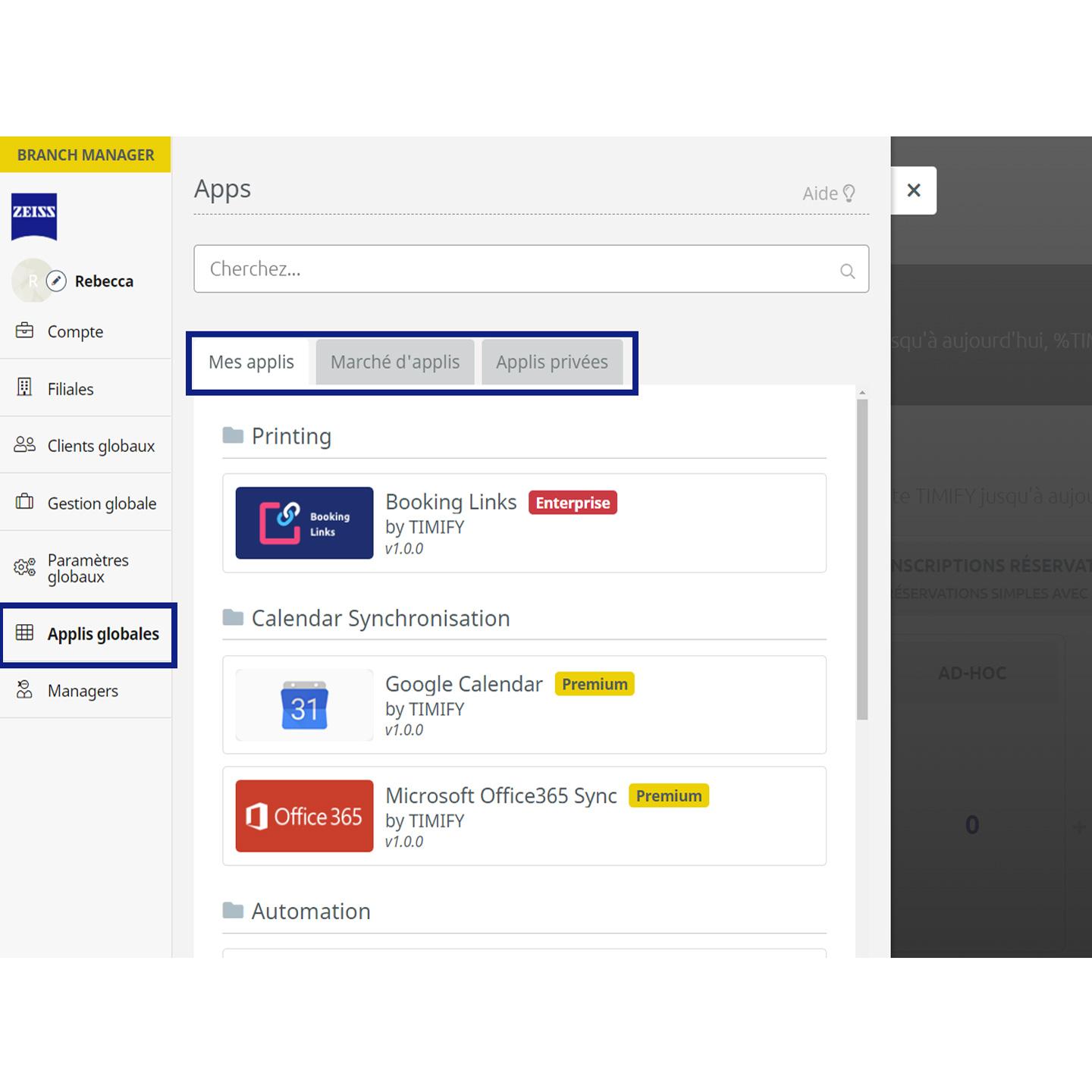Screen dimensions: 1092x1092
Task: Click AD-HOC in the background dashboard
Action: coord(972,673)
